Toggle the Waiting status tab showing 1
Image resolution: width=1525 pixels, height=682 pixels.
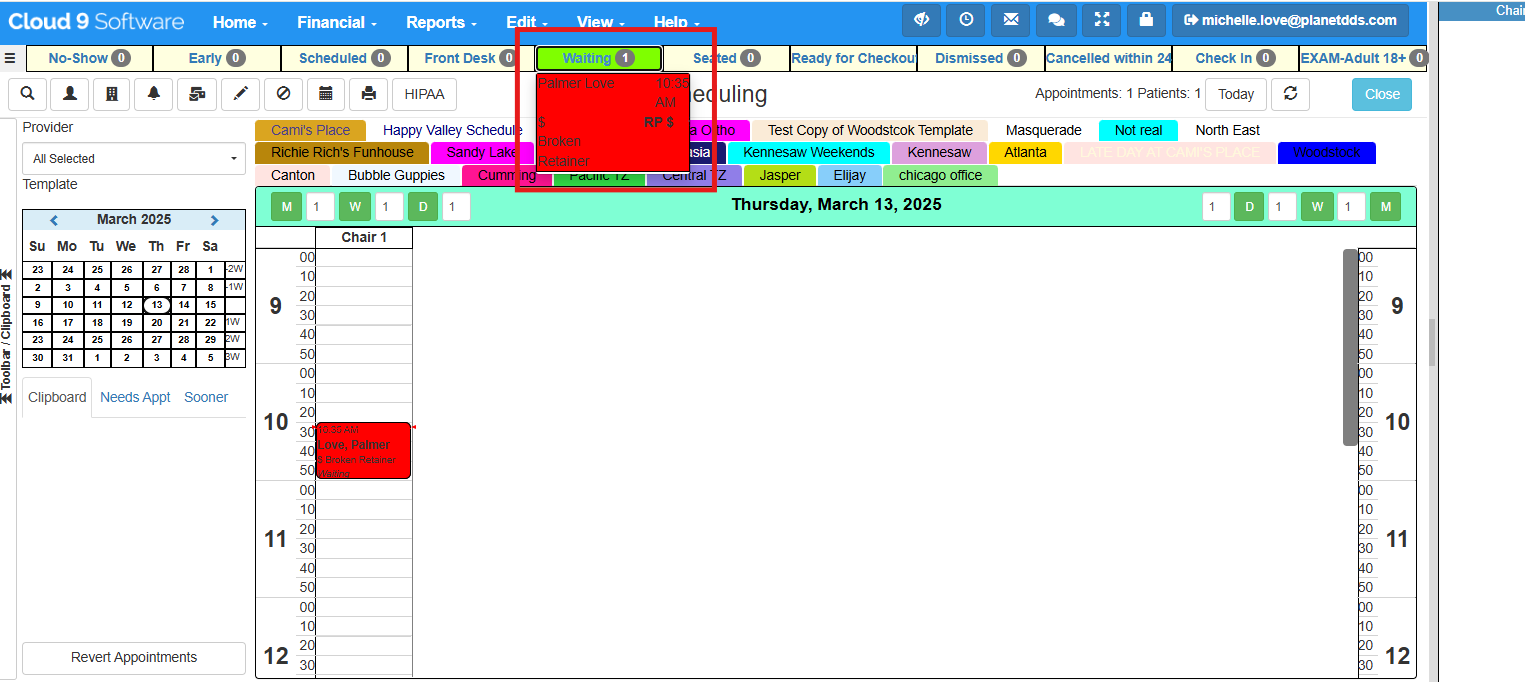(x=597, y=58)
